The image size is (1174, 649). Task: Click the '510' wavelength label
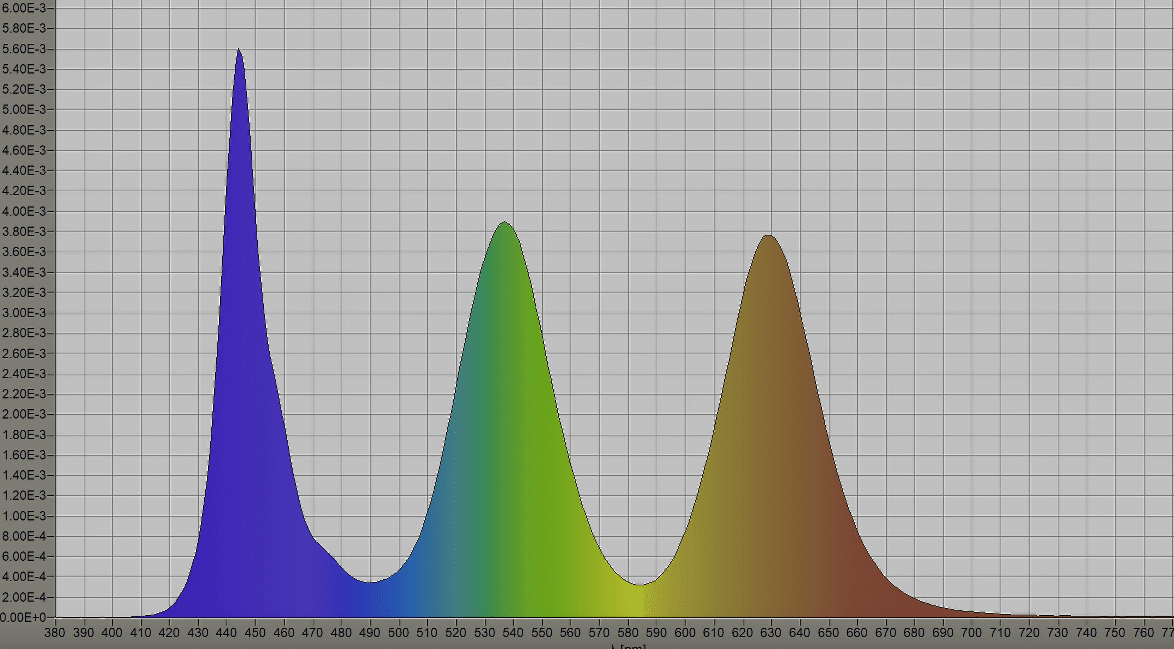tap(428, 633)
